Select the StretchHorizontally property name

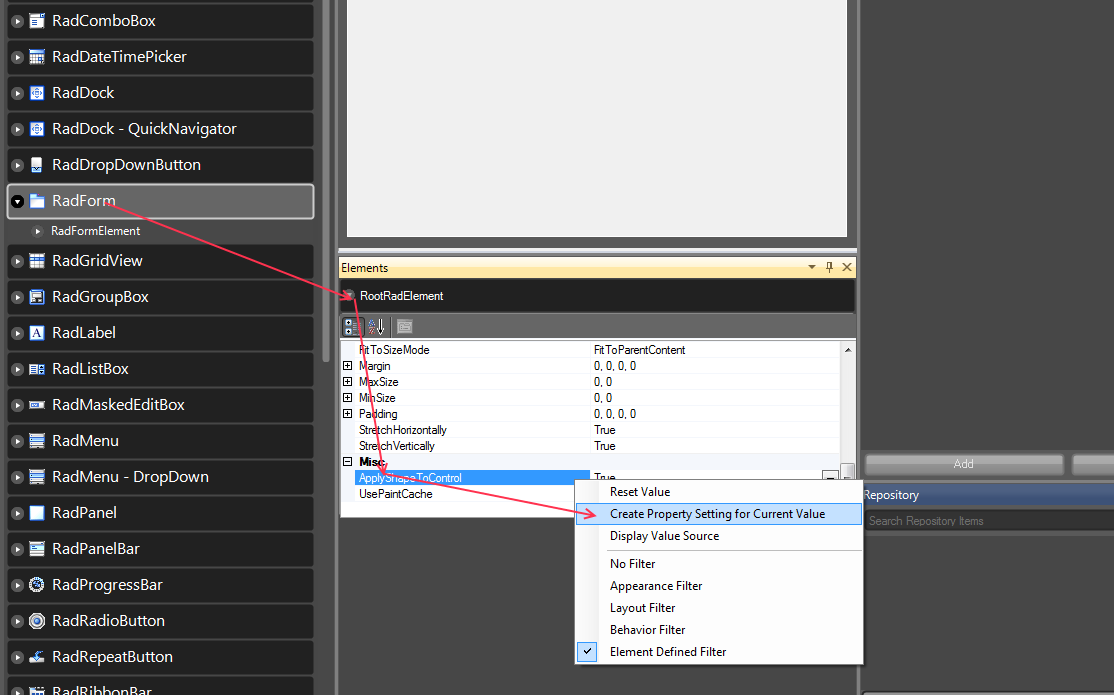point(403,430)
